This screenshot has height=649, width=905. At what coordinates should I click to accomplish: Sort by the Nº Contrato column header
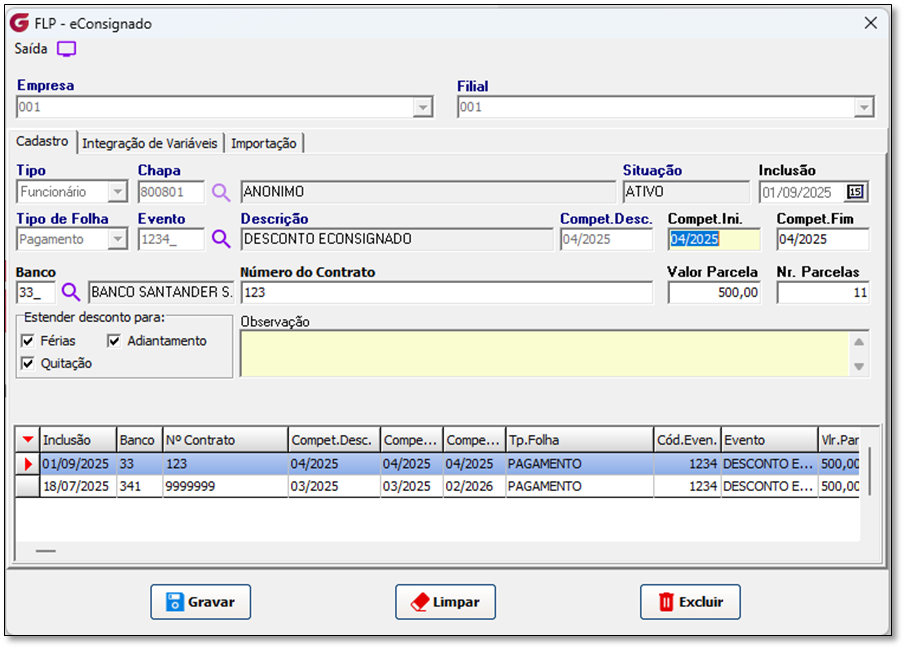click(225, 440)
